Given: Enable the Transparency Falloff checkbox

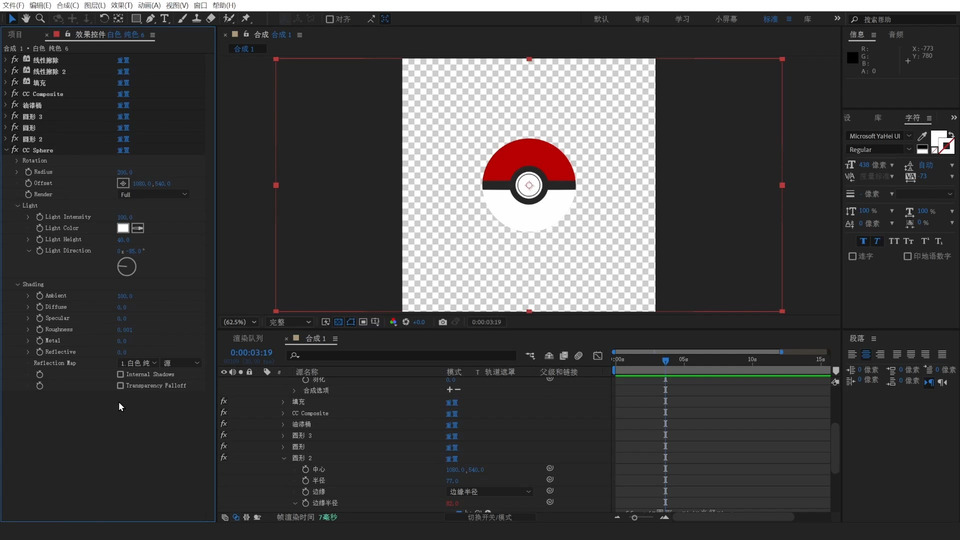Looking at the screenshot, I should click(120, 385).
